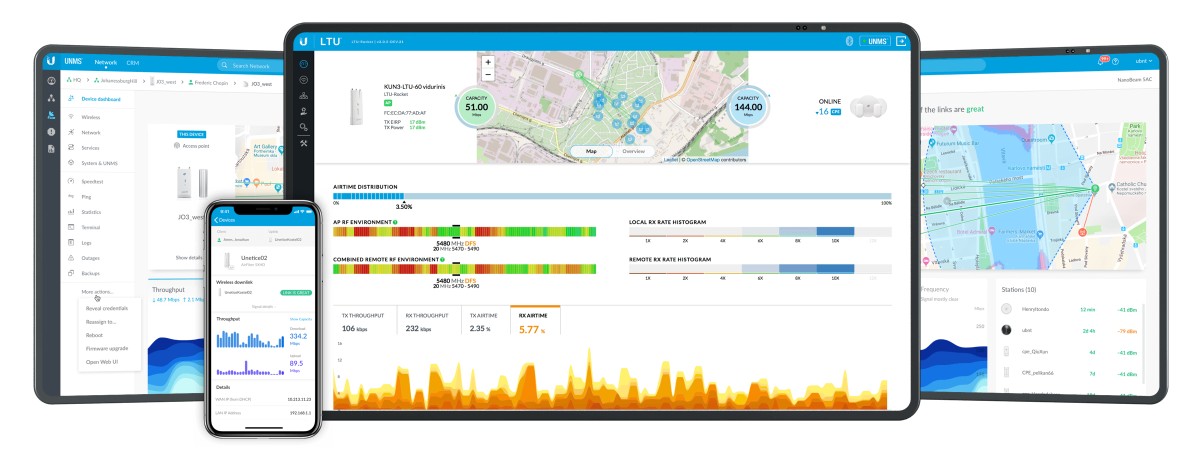Open Services in the device menu

[x=90, y=147]
